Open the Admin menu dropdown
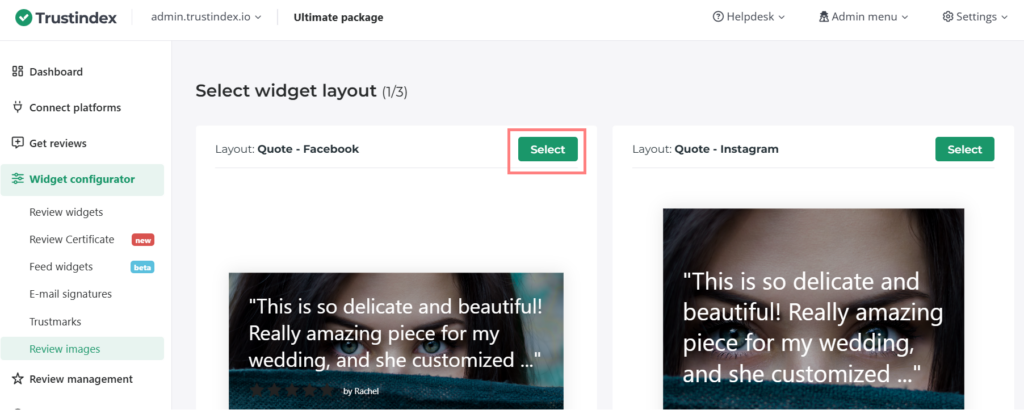The height and width of the screenshot is (418, 1024). click(863, 17)
